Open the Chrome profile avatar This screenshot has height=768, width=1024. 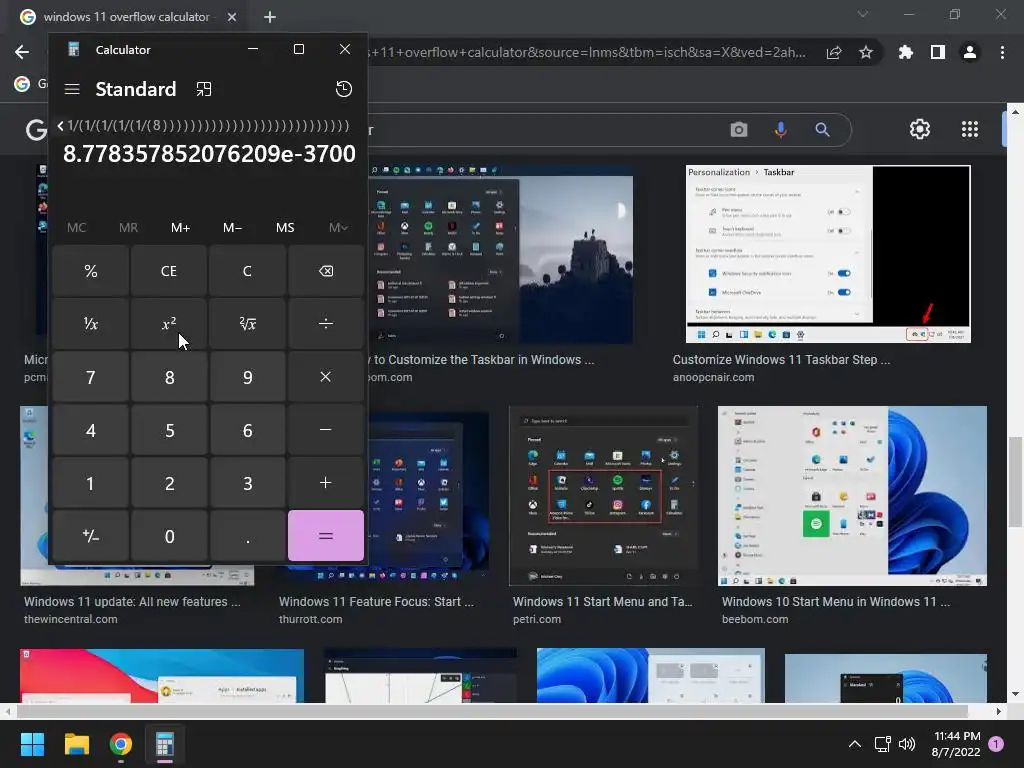point(970,52)
